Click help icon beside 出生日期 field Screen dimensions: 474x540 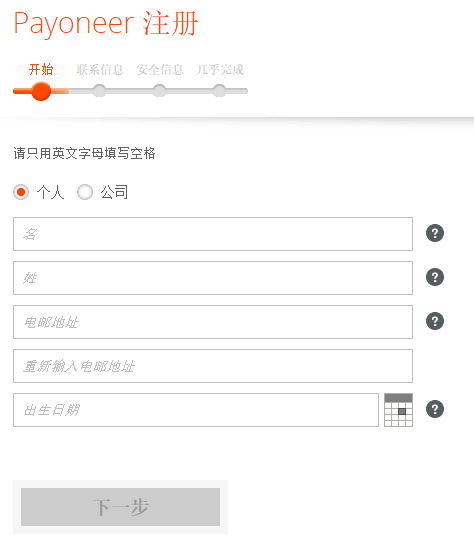tap(435, 409)
